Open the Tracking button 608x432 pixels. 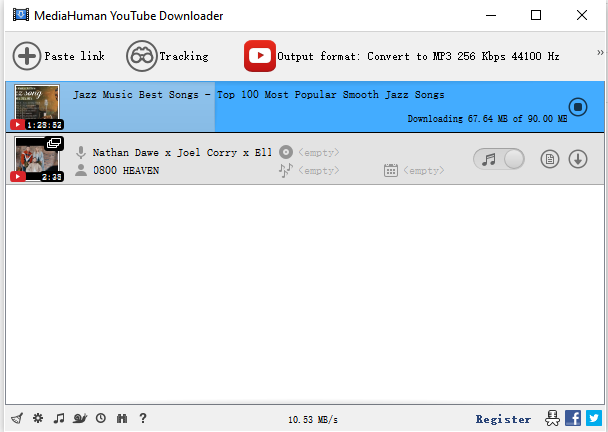pyautogui.click(x=167, y=56)
